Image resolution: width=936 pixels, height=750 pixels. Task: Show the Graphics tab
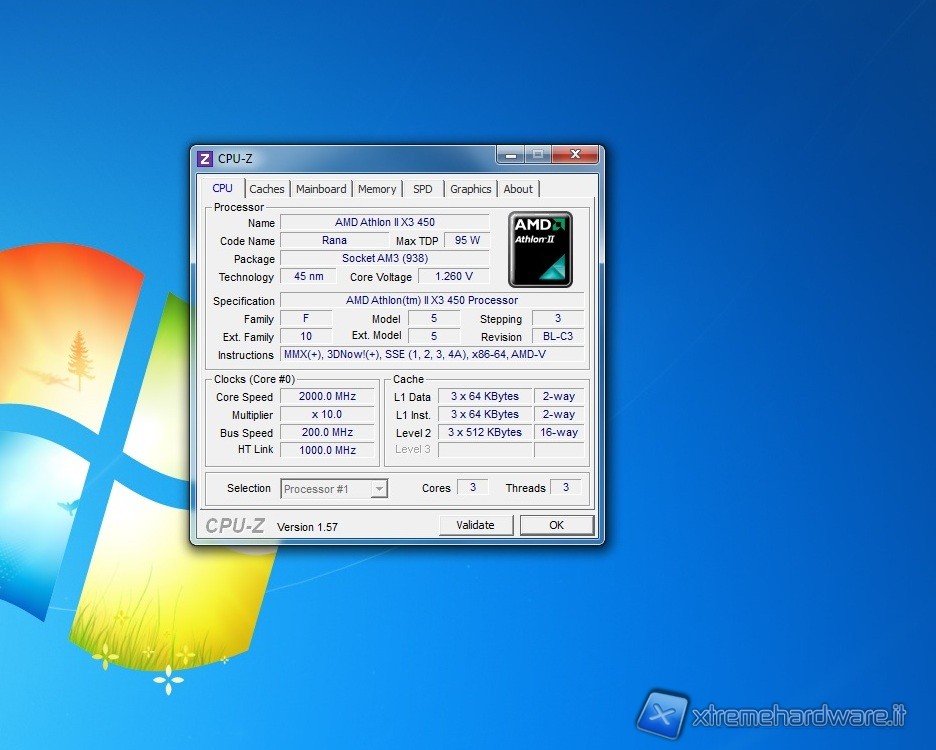(470, 189)
